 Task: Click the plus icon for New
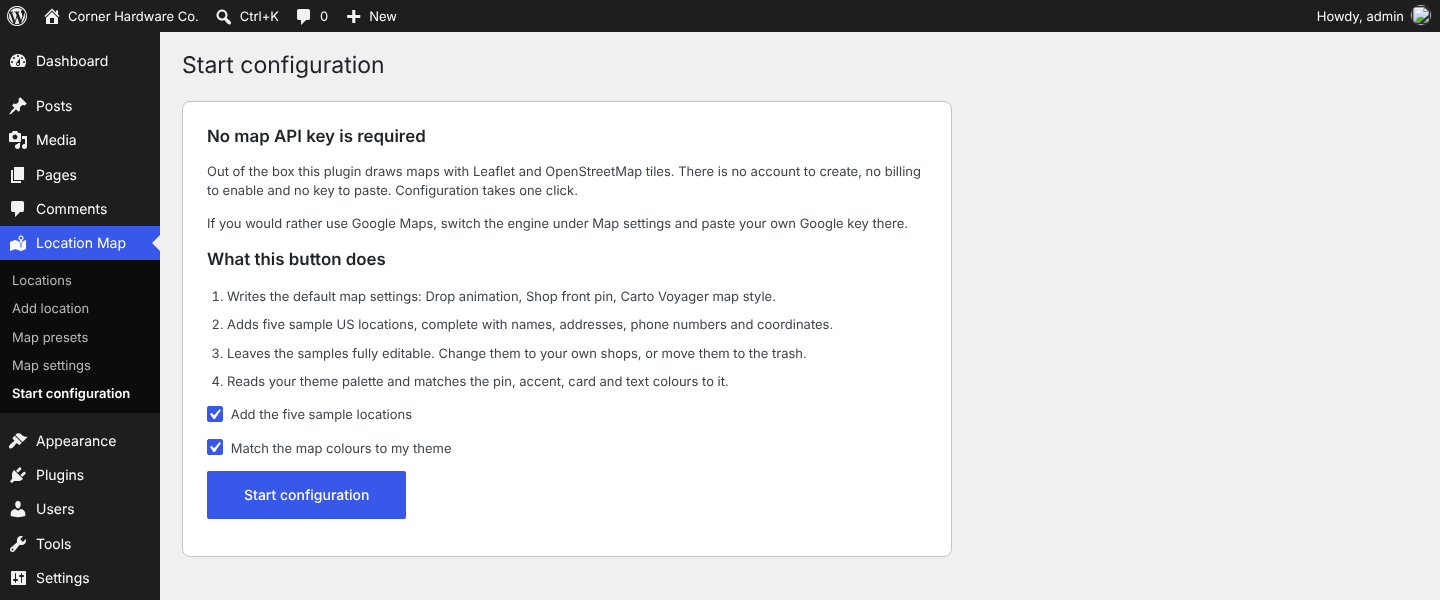[353, 16]
